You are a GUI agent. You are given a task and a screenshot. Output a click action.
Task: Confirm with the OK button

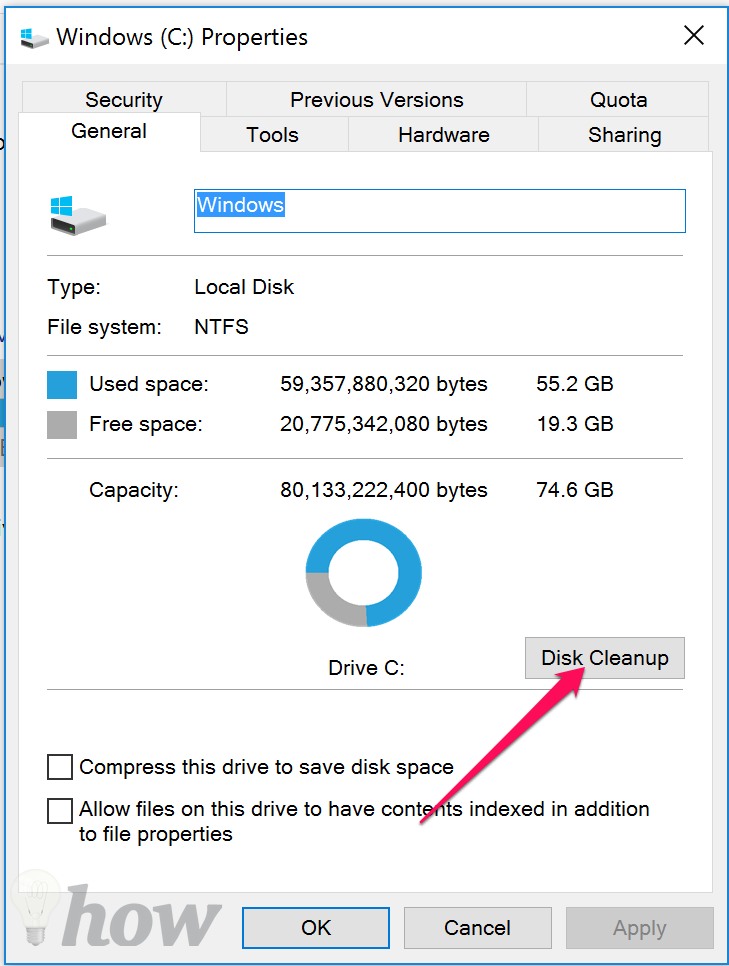pyautogui.click(x=316, y=928)
